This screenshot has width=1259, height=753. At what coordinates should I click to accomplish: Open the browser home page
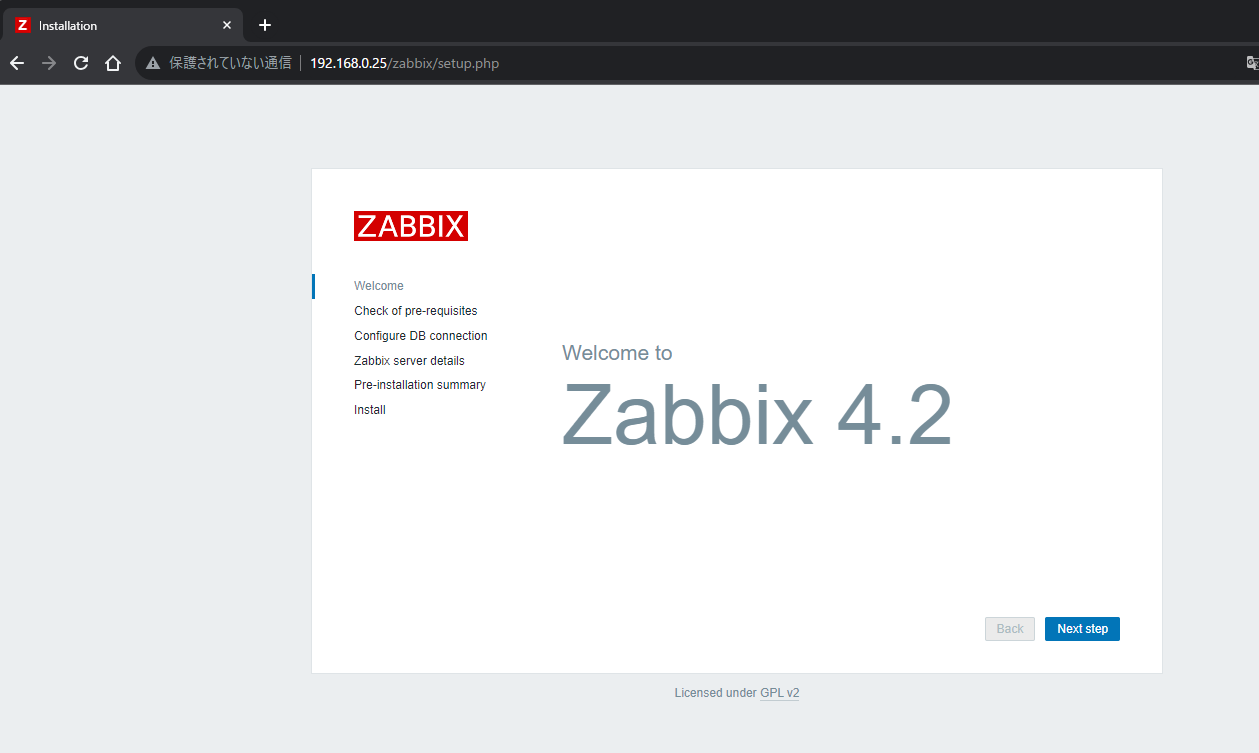click(112, 62)
